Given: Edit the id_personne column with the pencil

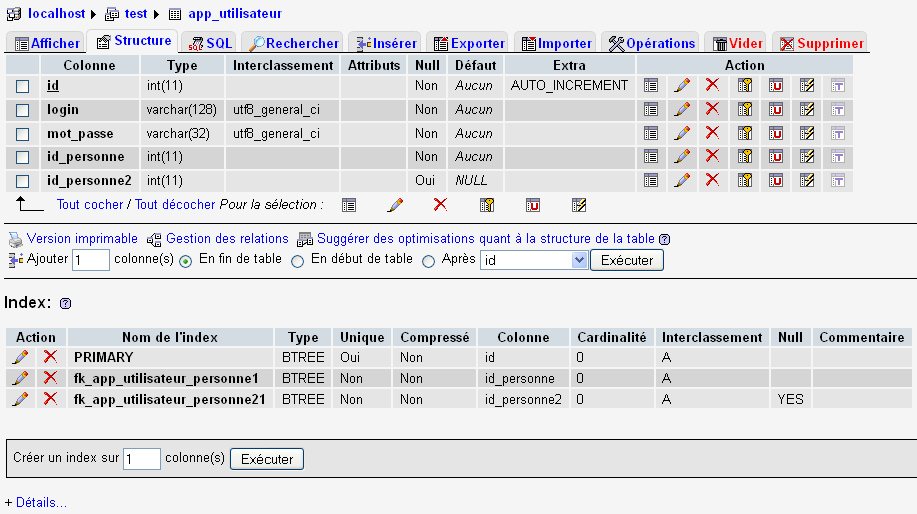Looking at the screenshot, I should pyautogui.click(x=681, y=157).
